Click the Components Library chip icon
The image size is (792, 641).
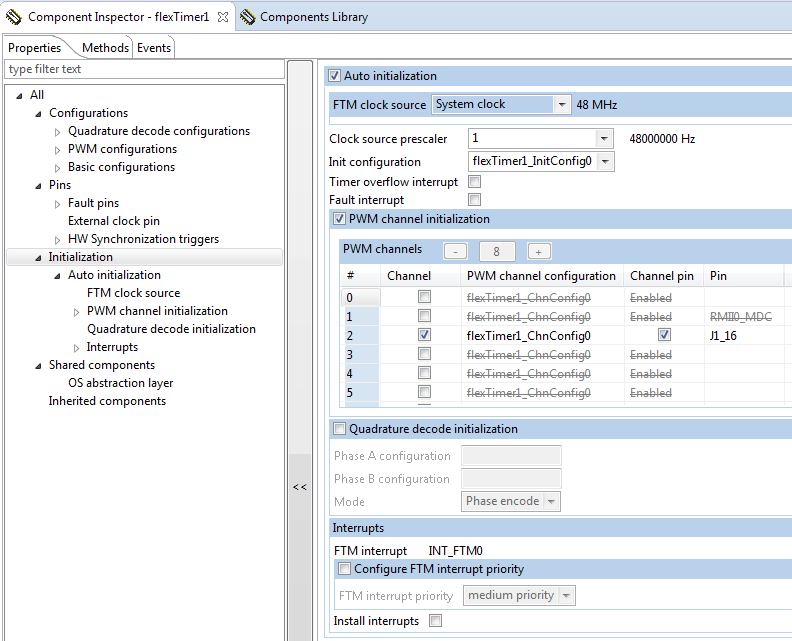coord(248,17)
